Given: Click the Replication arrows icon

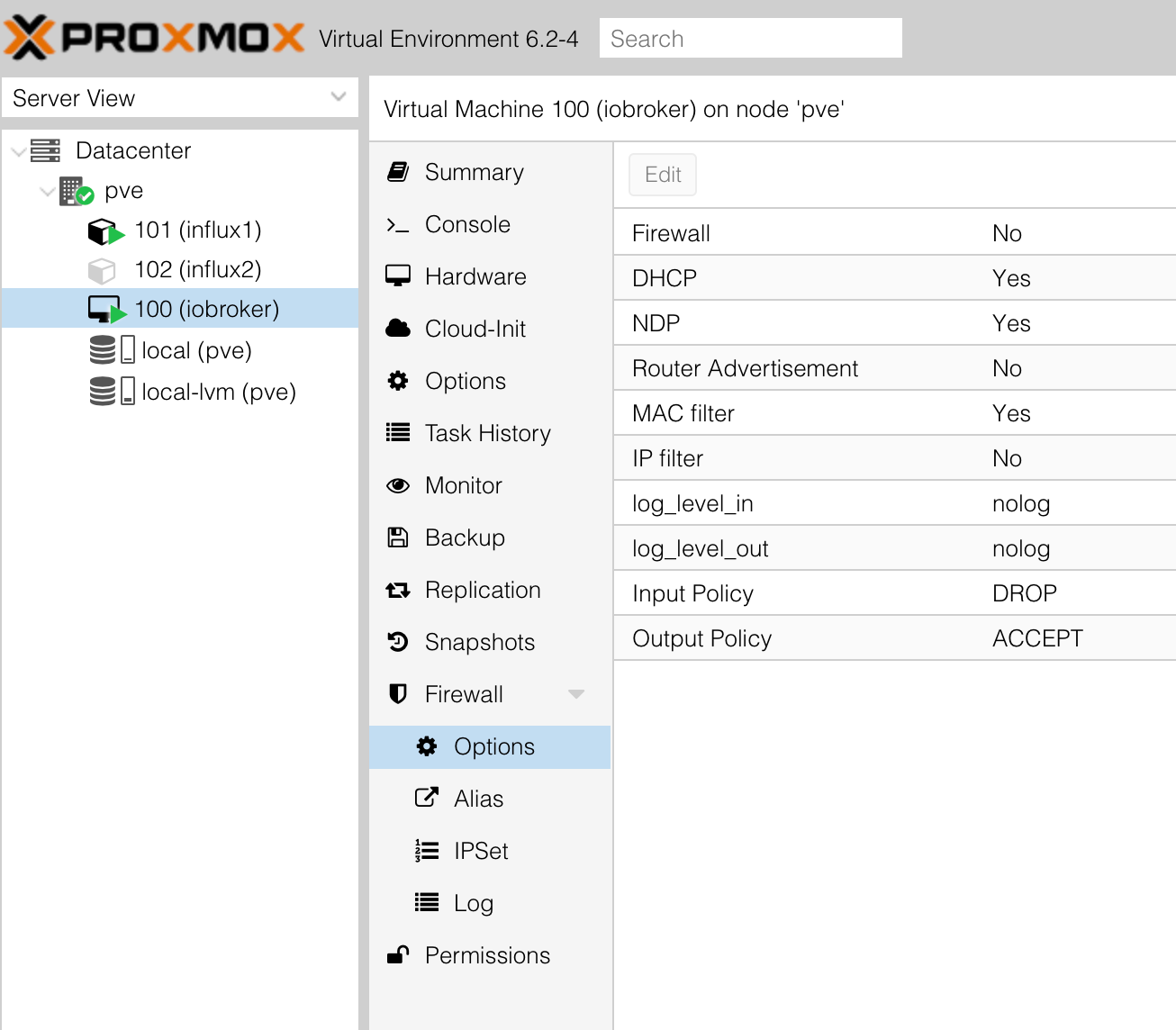Looking at the screenshot, I should point(398,591).
